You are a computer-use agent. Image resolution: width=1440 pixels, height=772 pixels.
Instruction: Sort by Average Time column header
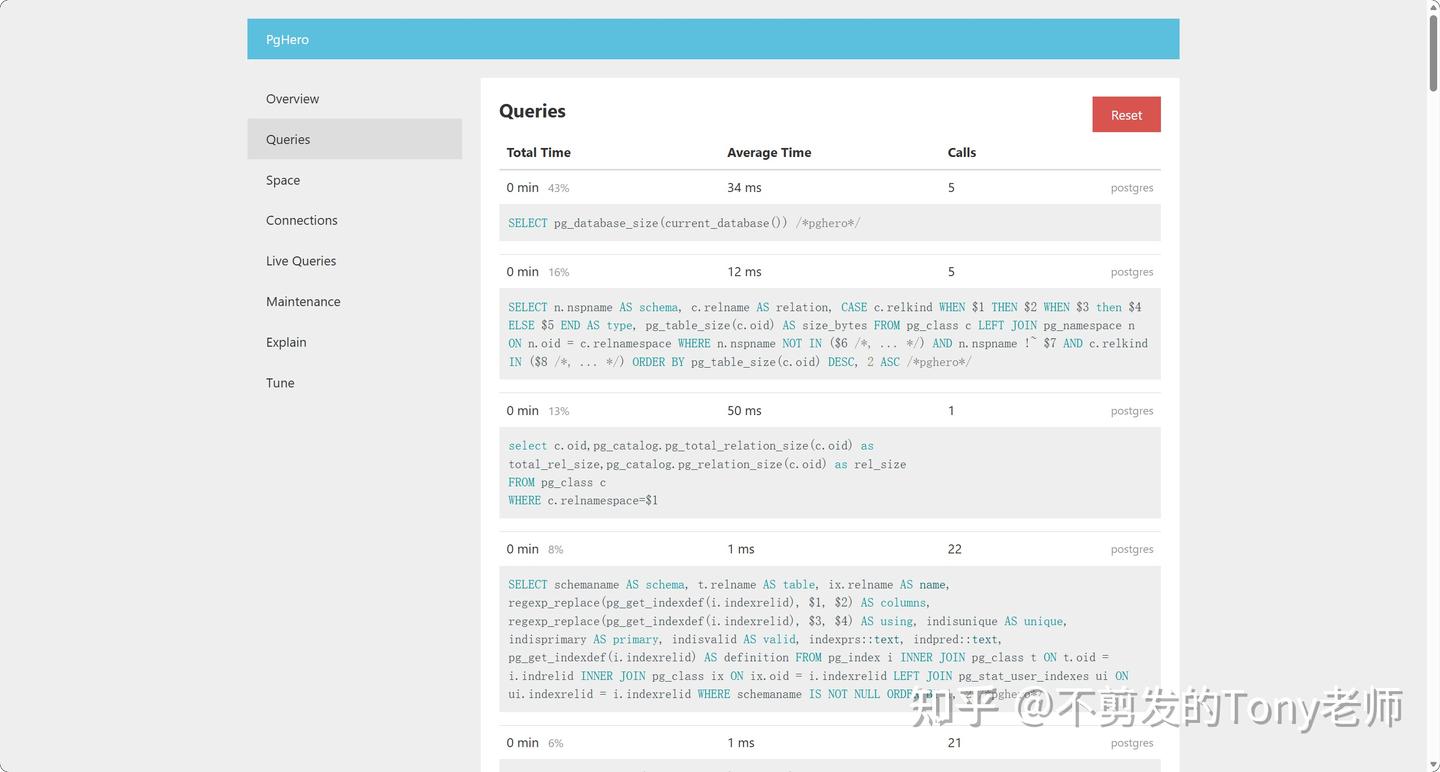tap(769, 153)
